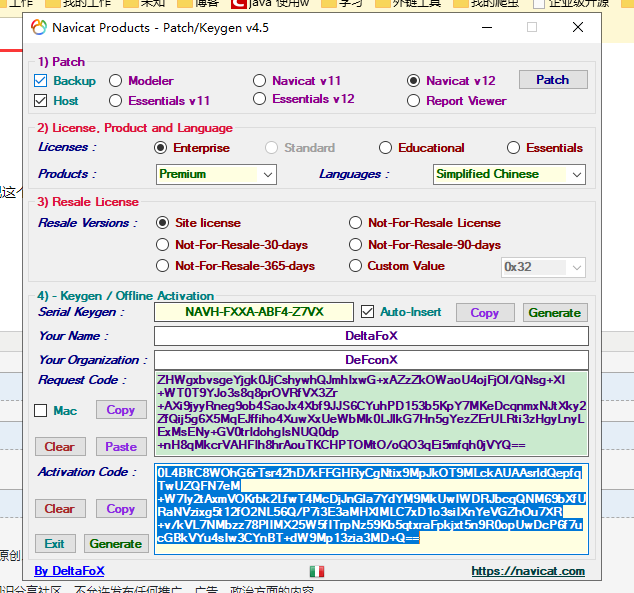The height and width of the screenshot is (593, 634).
Task: Copy the Request Code
Action: tap(121, 409)
